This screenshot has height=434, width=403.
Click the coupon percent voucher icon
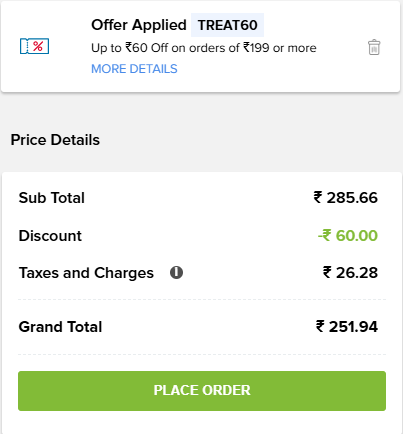coord(34,46)
